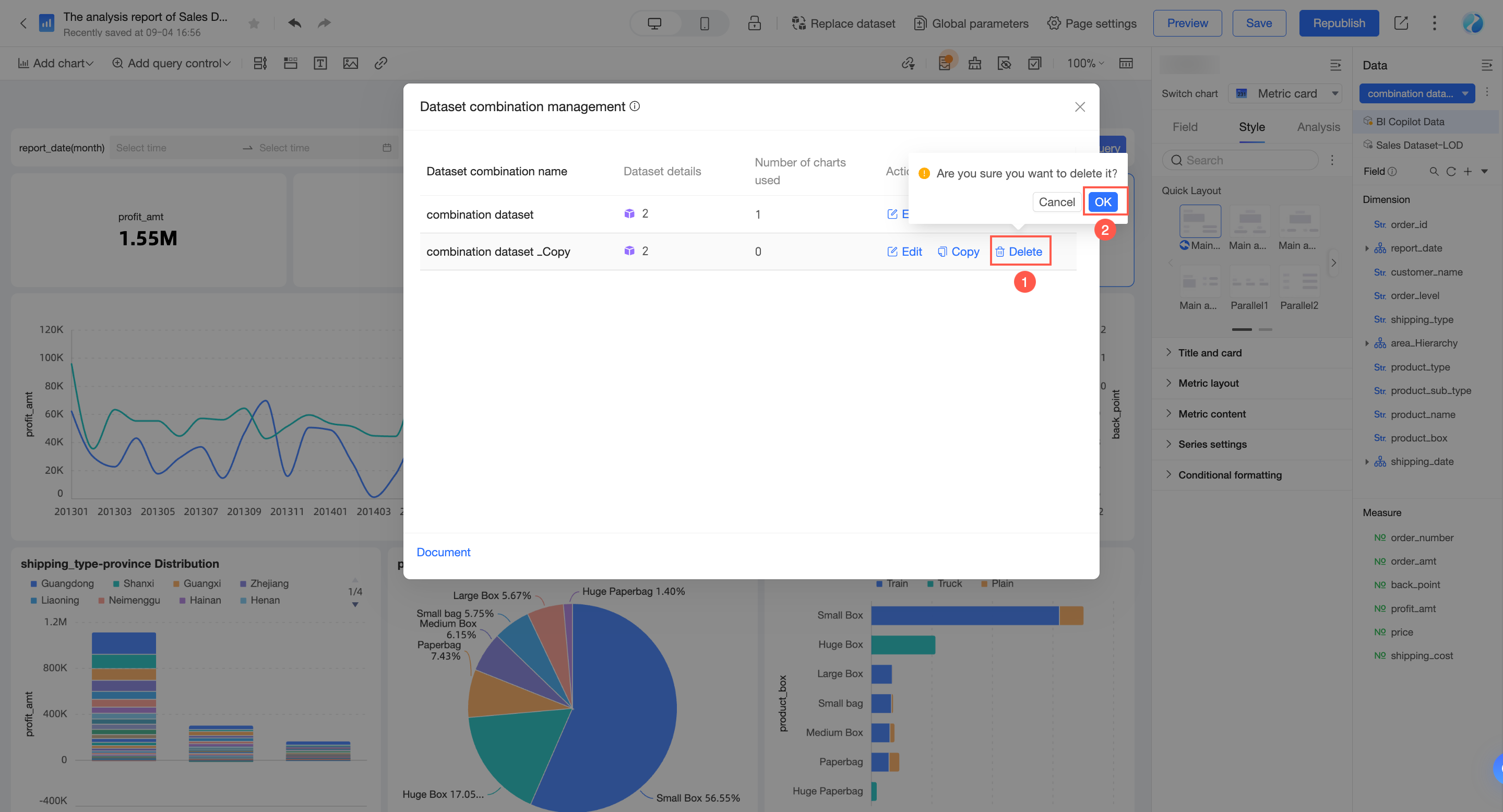
Task: Expand the area_Hierarchy dimension
Action: pyautogui.click(x=1366, y=343)
